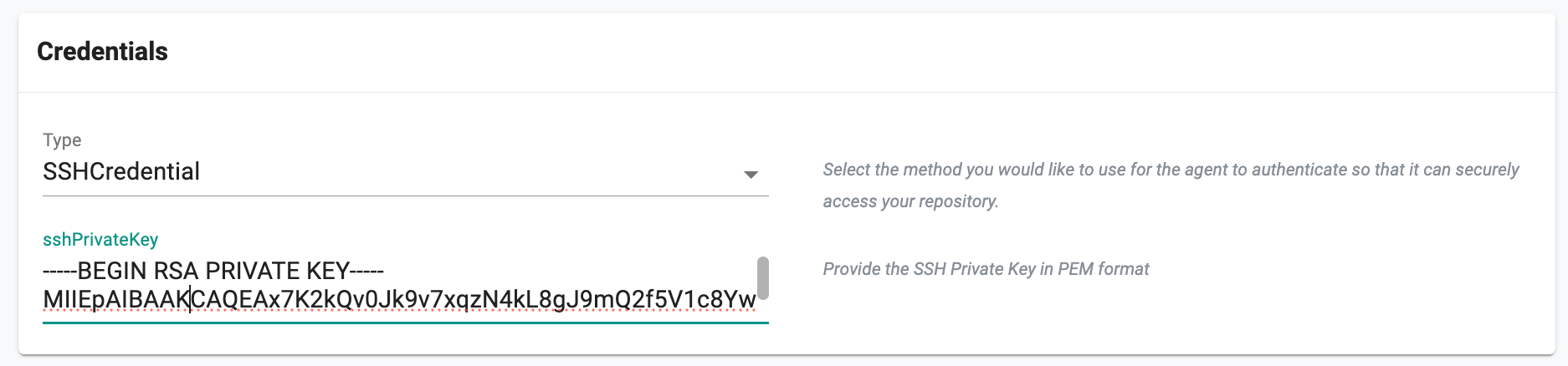Open the Type dropdown arrow
The height and width of the screenshot is (366, 1568).
pos(751,174)
